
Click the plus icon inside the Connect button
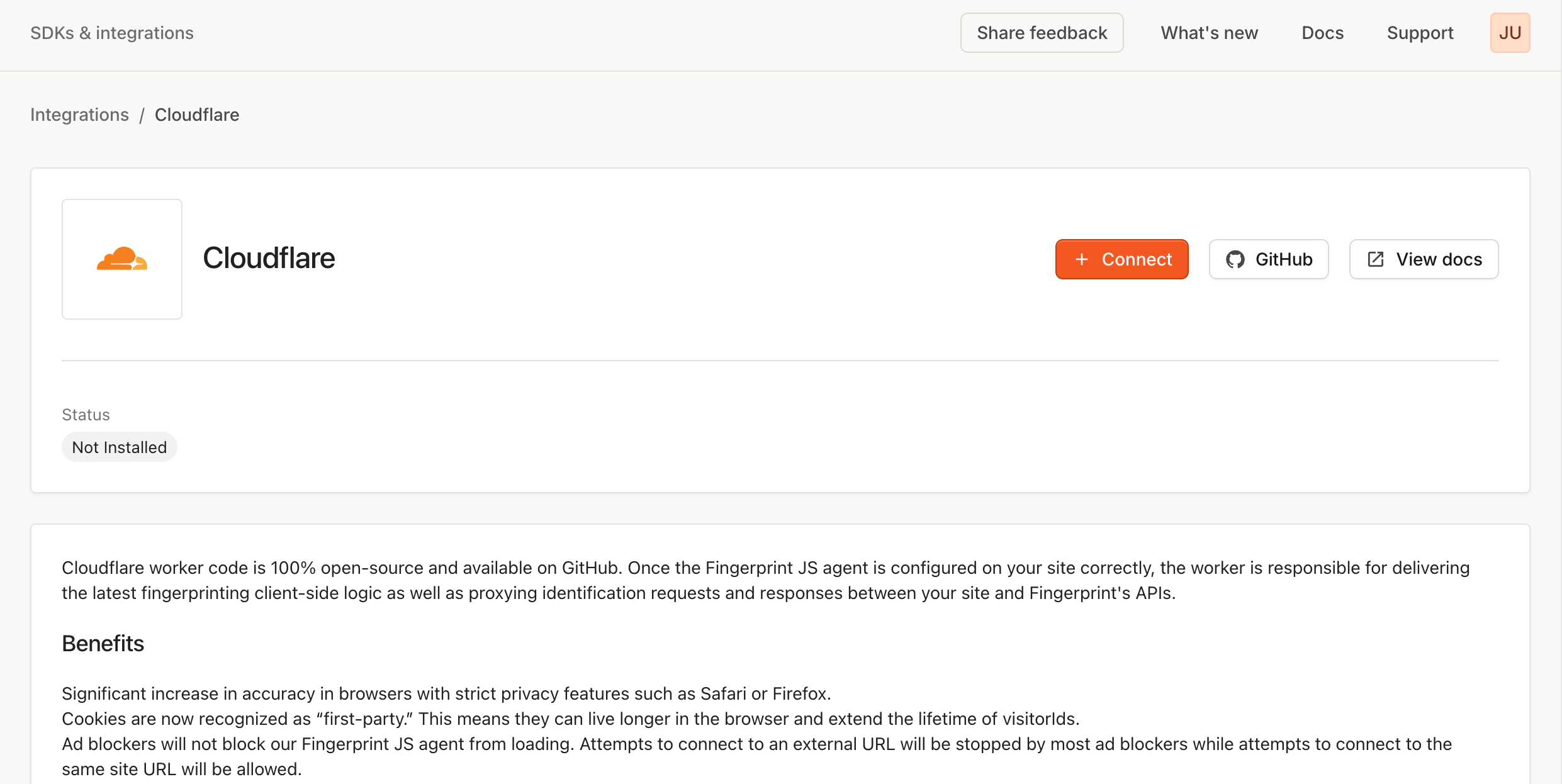tap(1082, 259)
